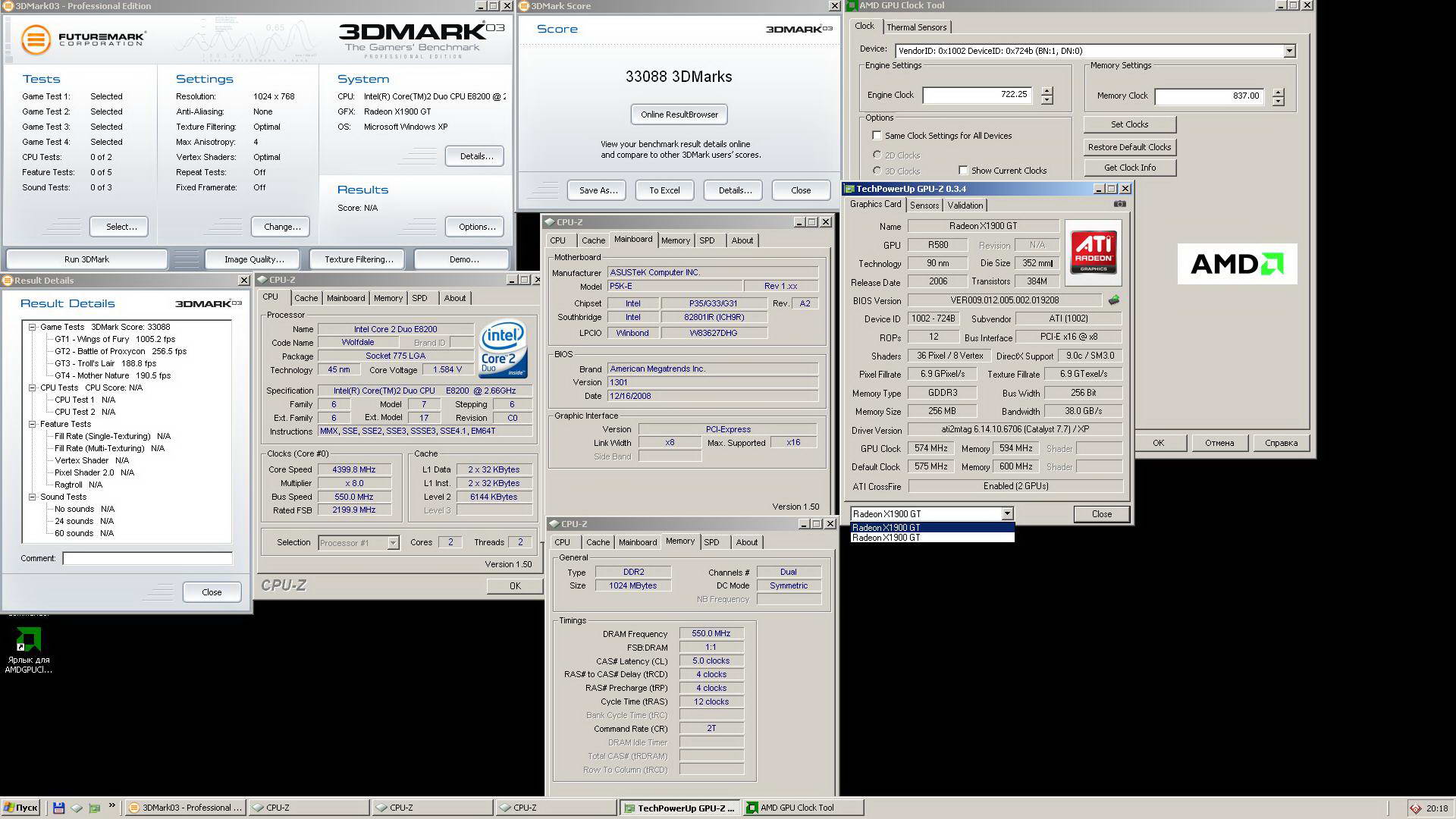Click Close button in GPU-Z window
This screenshot has width=1456, height=819.
pyautogui.click(x=1101, y=514)
